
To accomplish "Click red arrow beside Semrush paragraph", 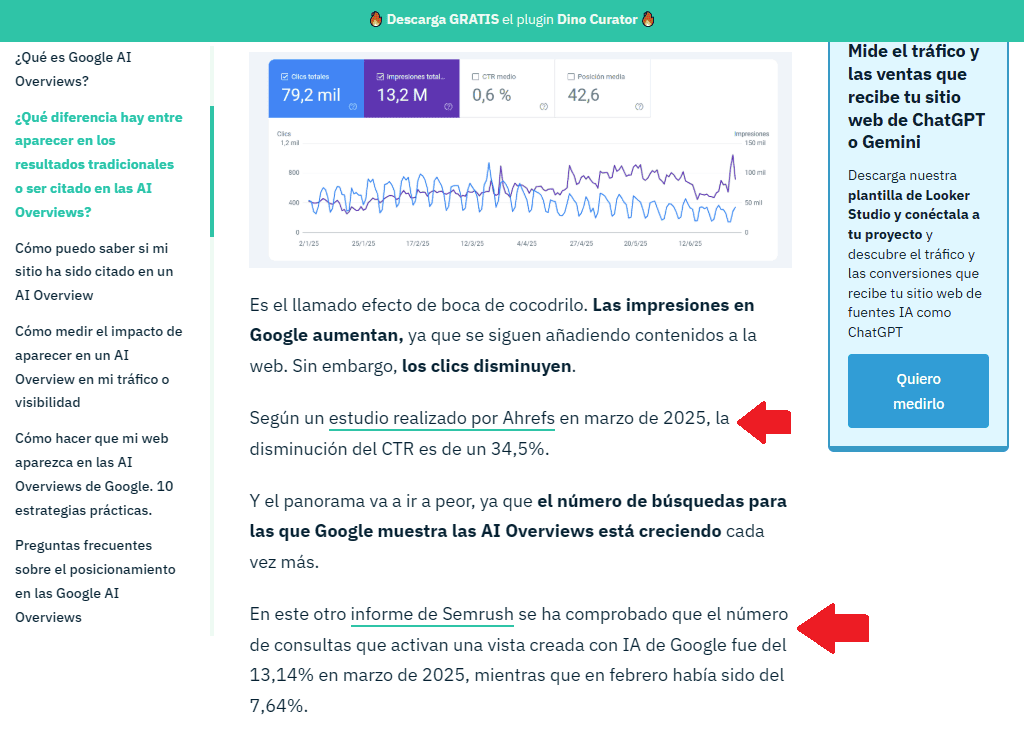I will pyautogui.click(x=838, y=628).
